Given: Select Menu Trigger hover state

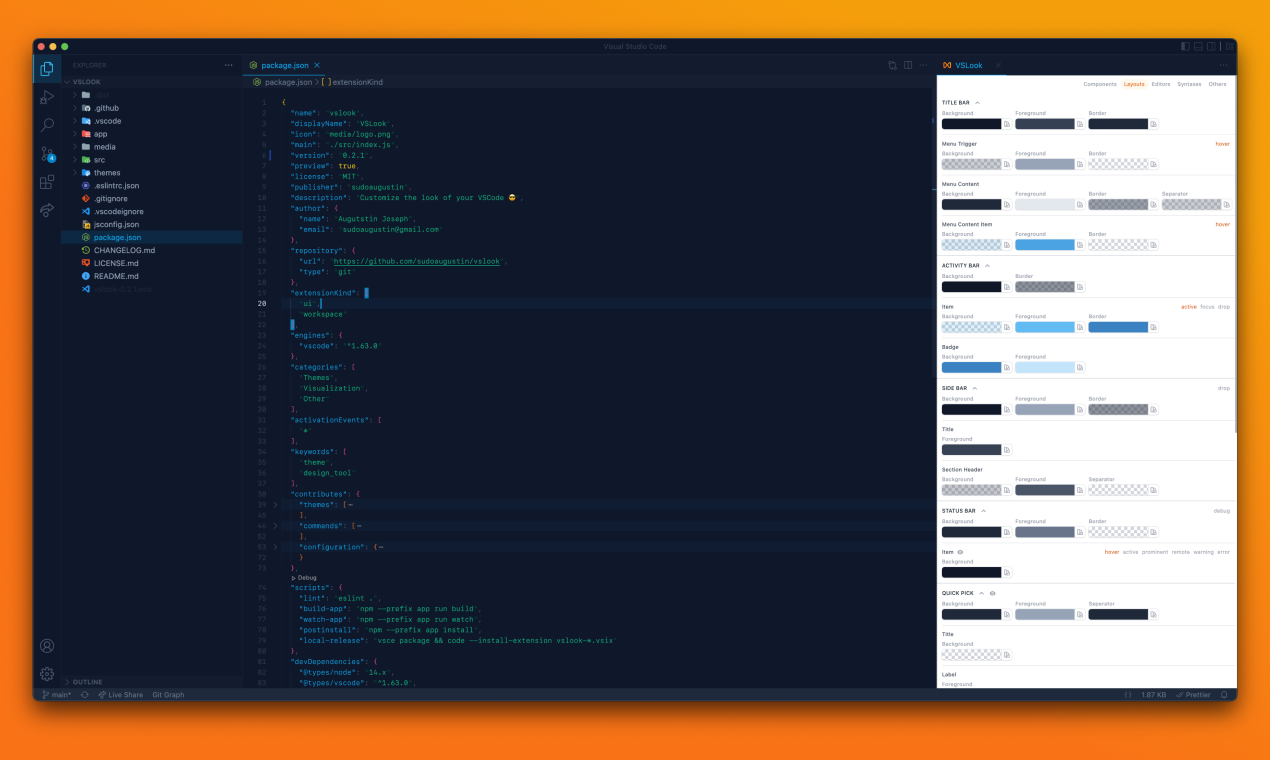Looking at the screenshot, I should tap(1222, 144).
